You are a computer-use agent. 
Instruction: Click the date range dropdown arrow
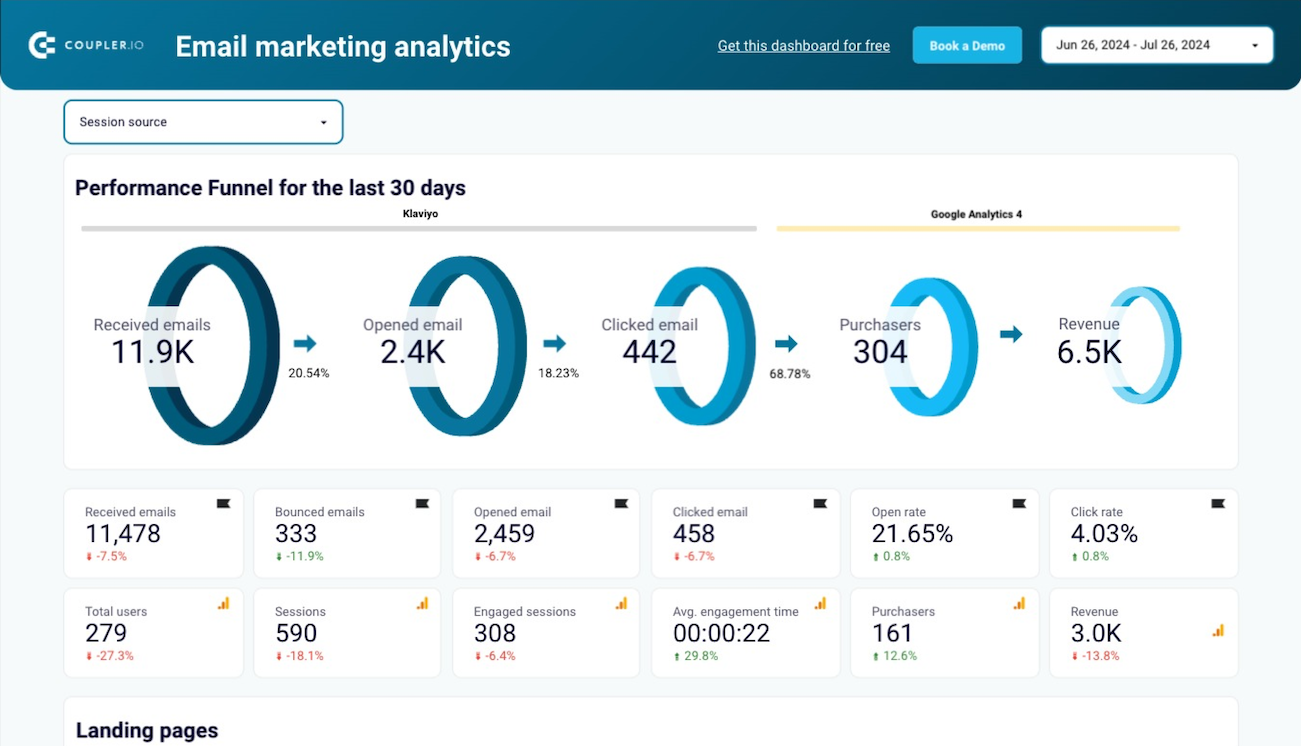[x=1255, y=46]
